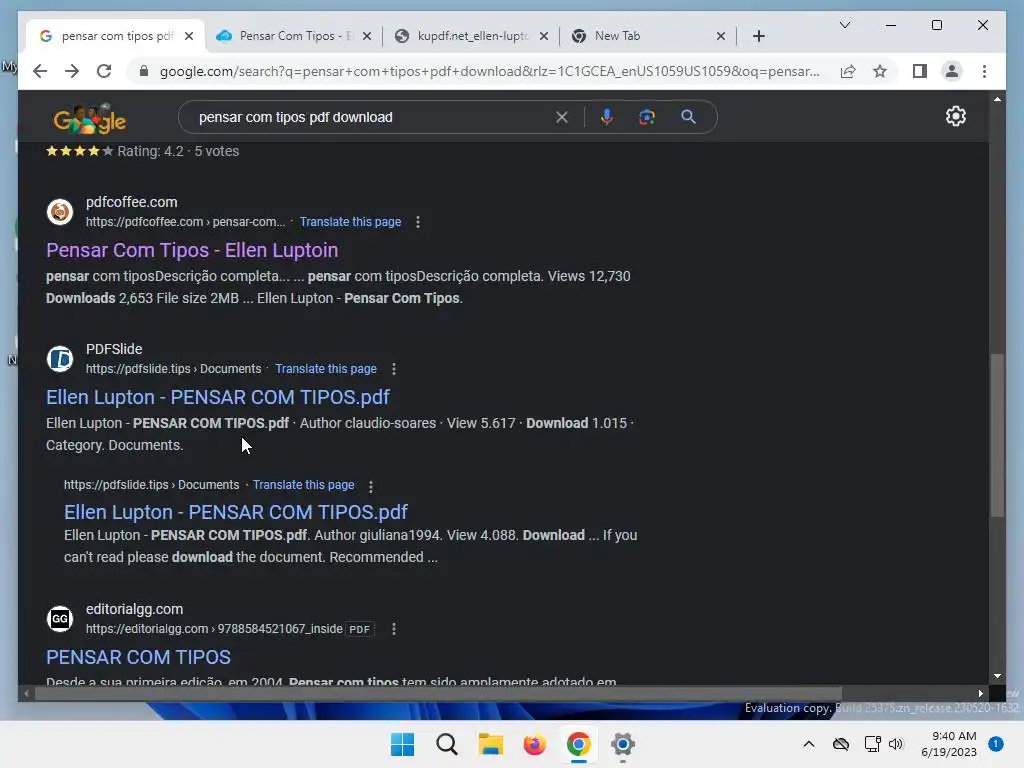Screen dimensions: 1024x768
Task: Translate the pdfcoffee.com page
Action: [350, 222]
